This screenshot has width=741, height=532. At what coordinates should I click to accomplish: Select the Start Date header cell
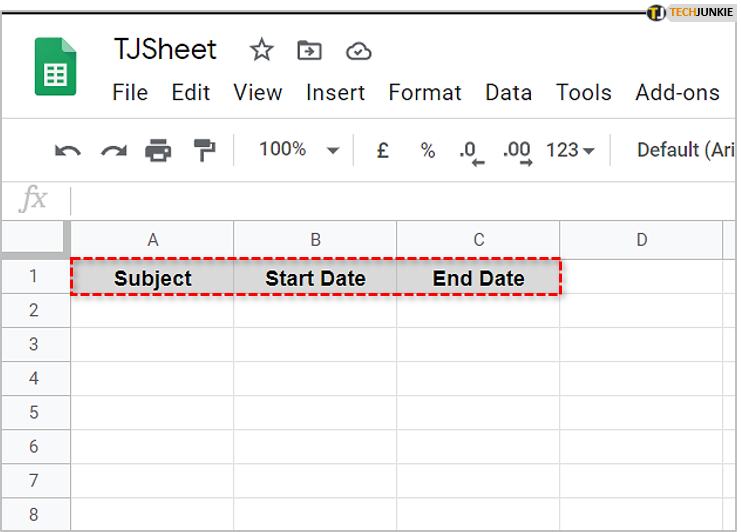315,278
